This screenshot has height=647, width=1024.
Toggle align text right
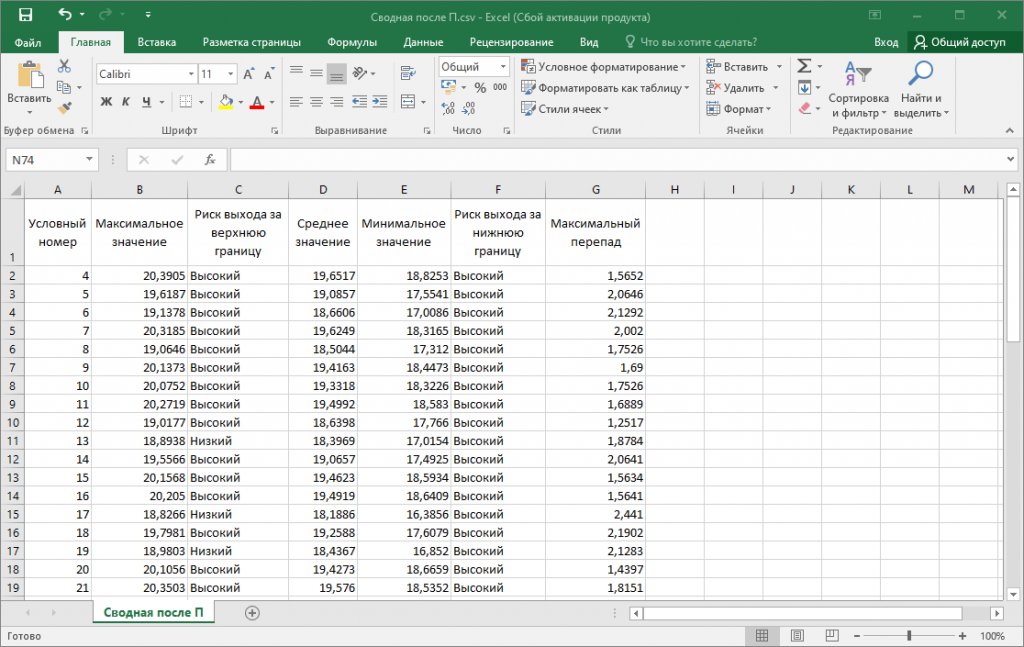coord(337,102)
